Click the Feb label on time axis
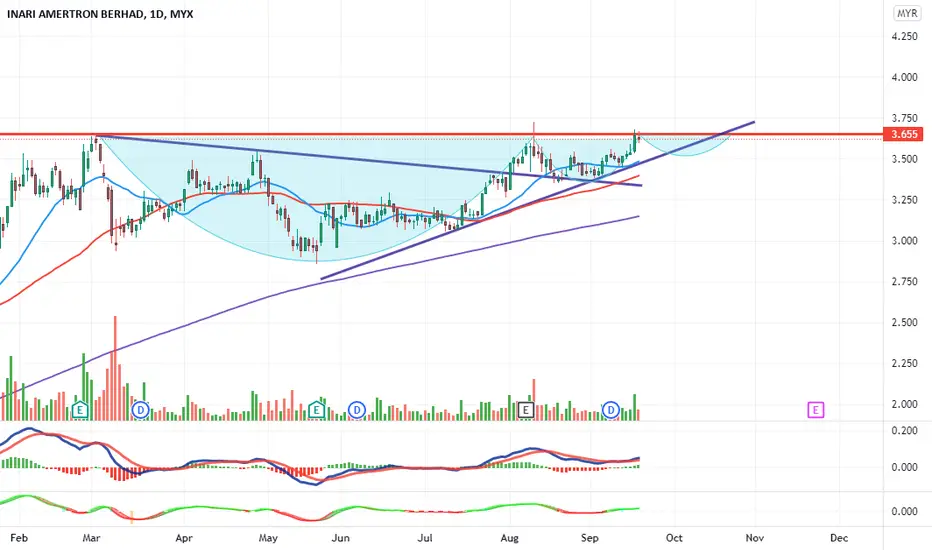The image size is (932, 550). [19, 538]
